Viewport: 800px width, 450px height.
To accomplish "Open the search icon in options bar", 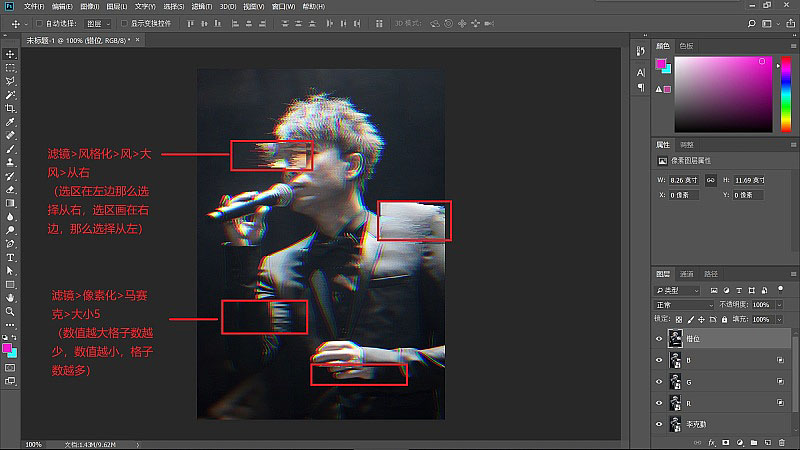I will click(751, 23).
